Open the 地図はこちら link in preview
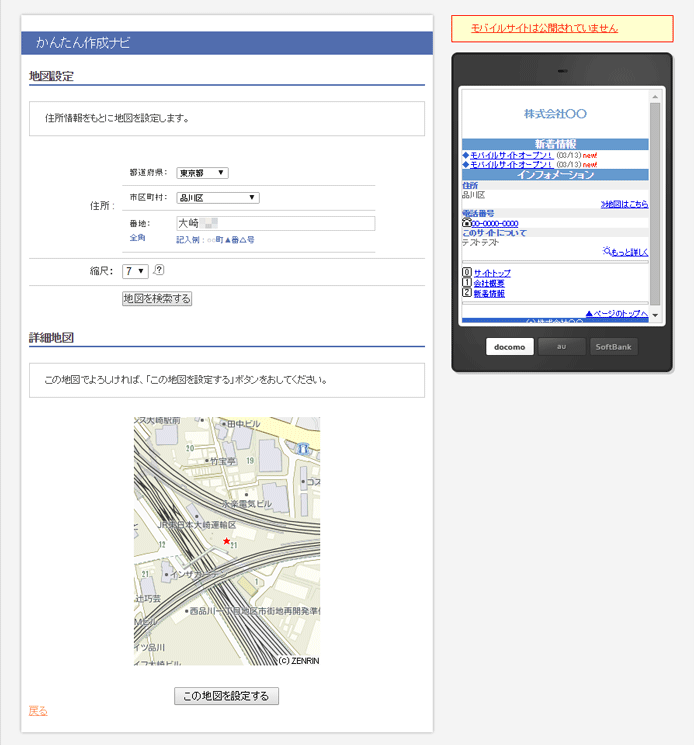Image resolution: width=694 pixels, height=745 pixels. [624, 204]
